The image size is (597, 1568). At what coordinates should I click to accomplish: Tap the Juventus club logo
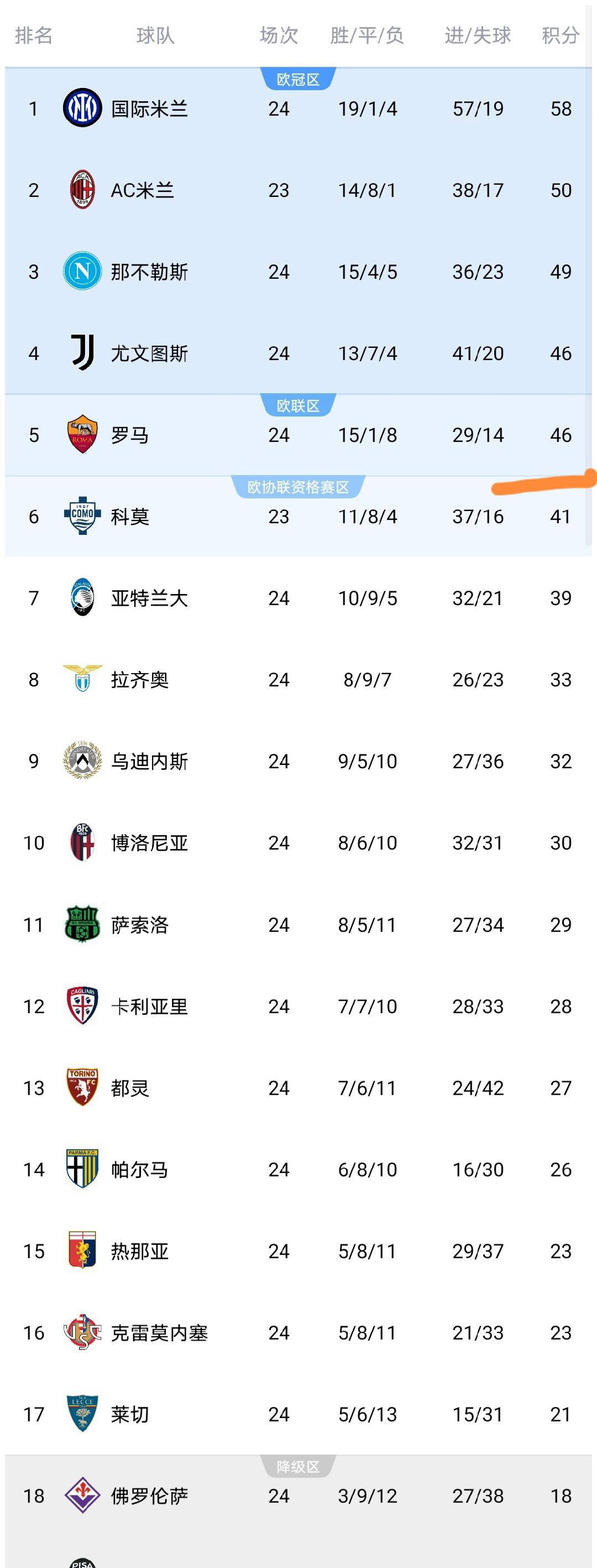point(82,353)
